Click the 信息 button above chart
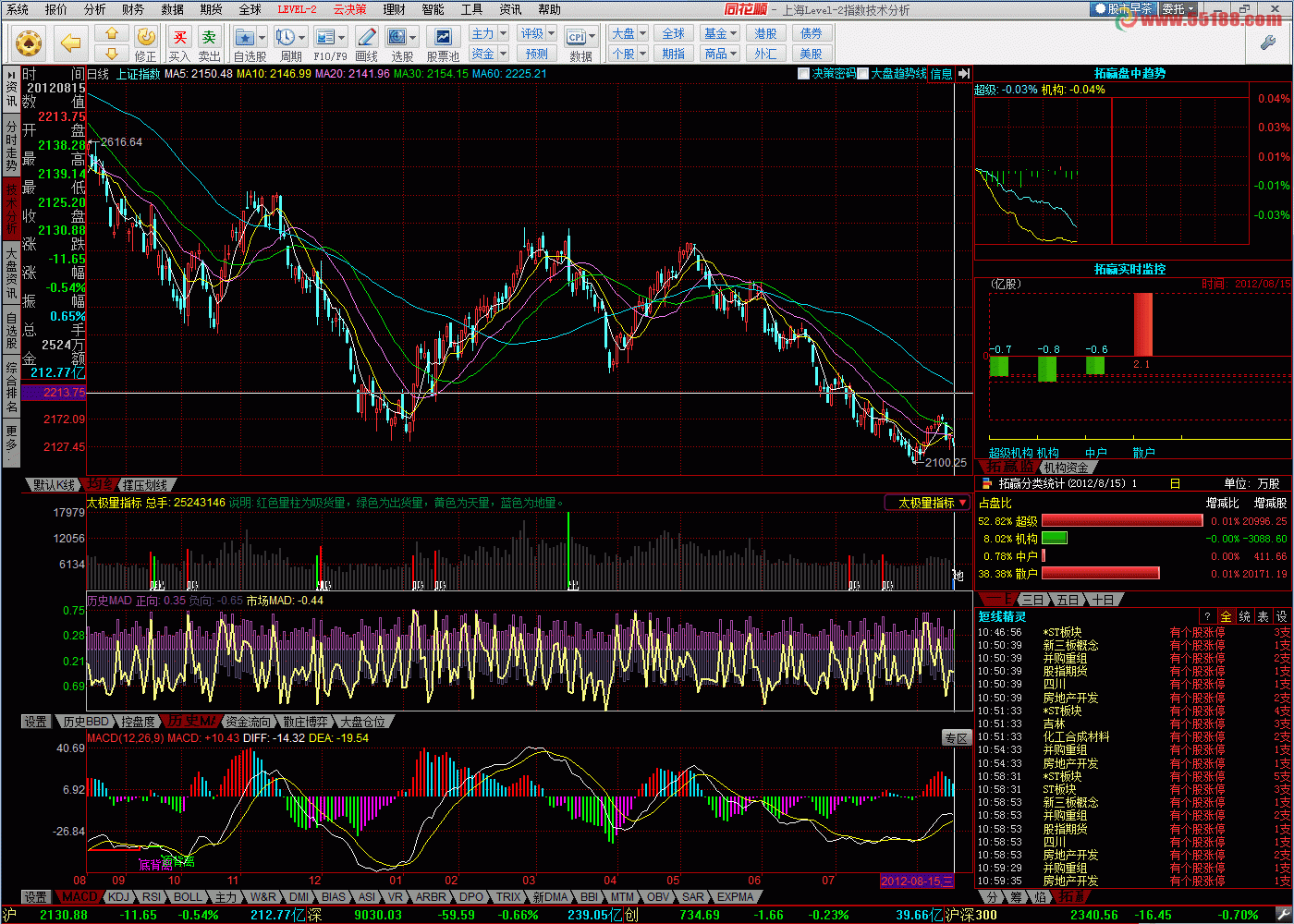 tap(941, 73)
